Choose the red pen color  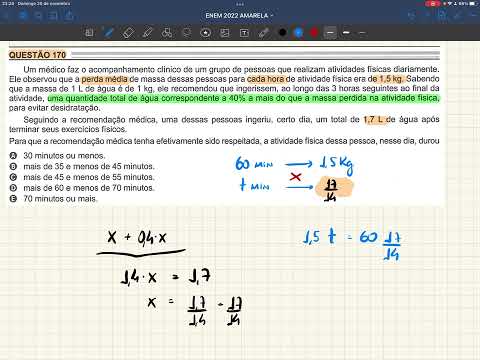[x=314, y=33]
